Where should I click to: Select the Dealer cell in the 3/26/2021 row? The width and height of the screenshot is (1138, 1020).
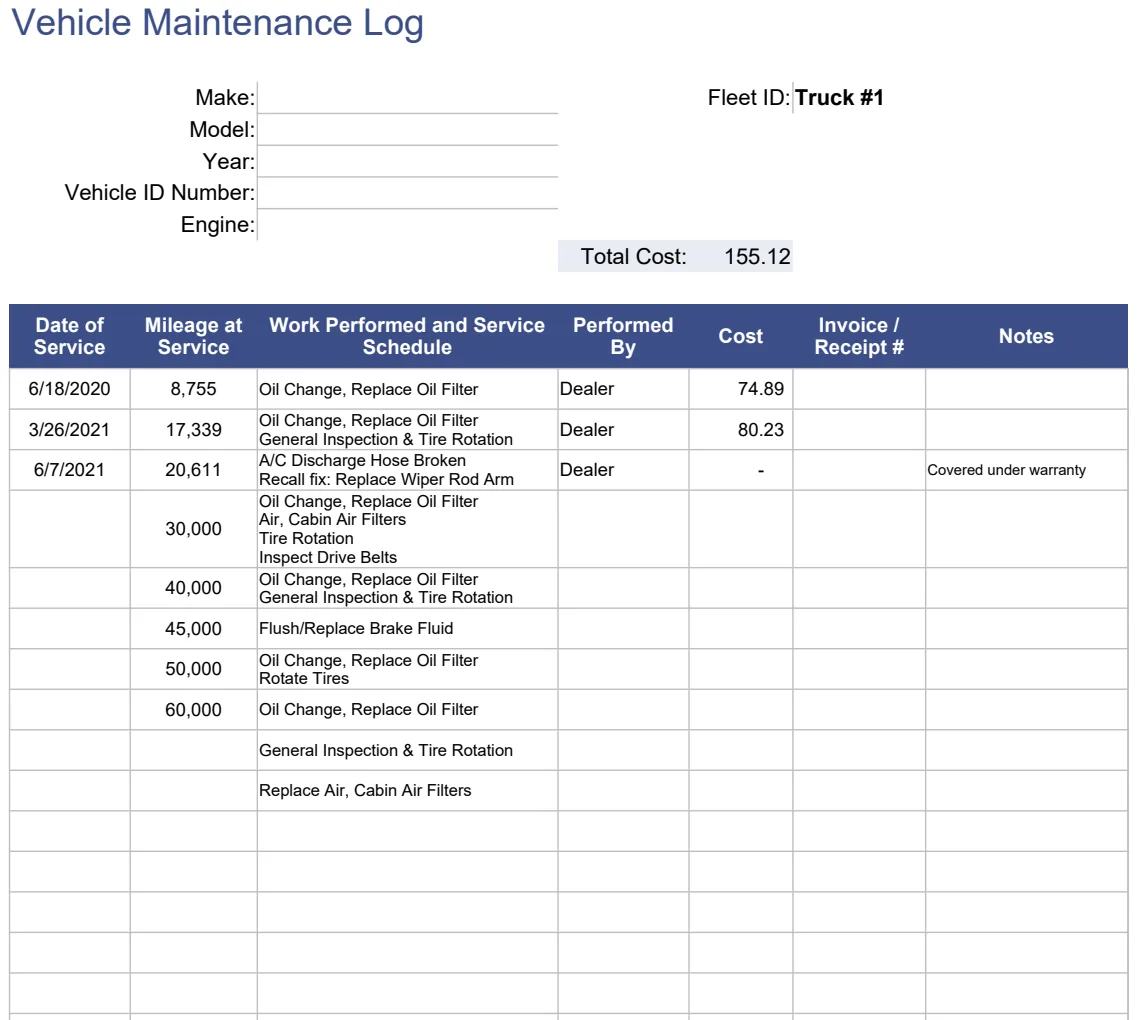tap(623, 430)
